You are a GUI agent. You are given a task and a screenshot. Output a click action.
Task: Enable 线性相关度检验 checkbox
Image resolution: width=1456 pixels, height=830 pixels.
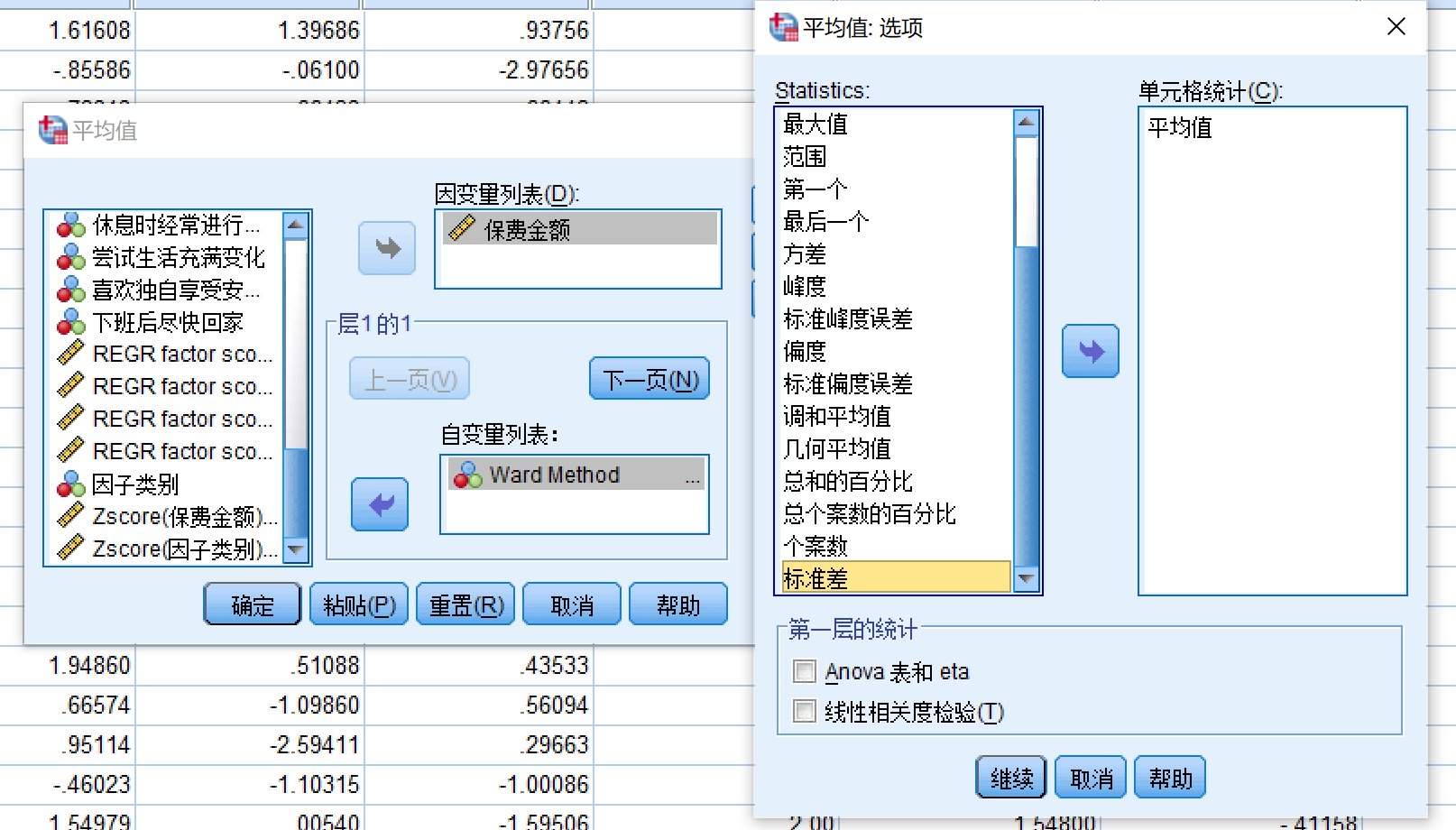[x=805, y=711]
